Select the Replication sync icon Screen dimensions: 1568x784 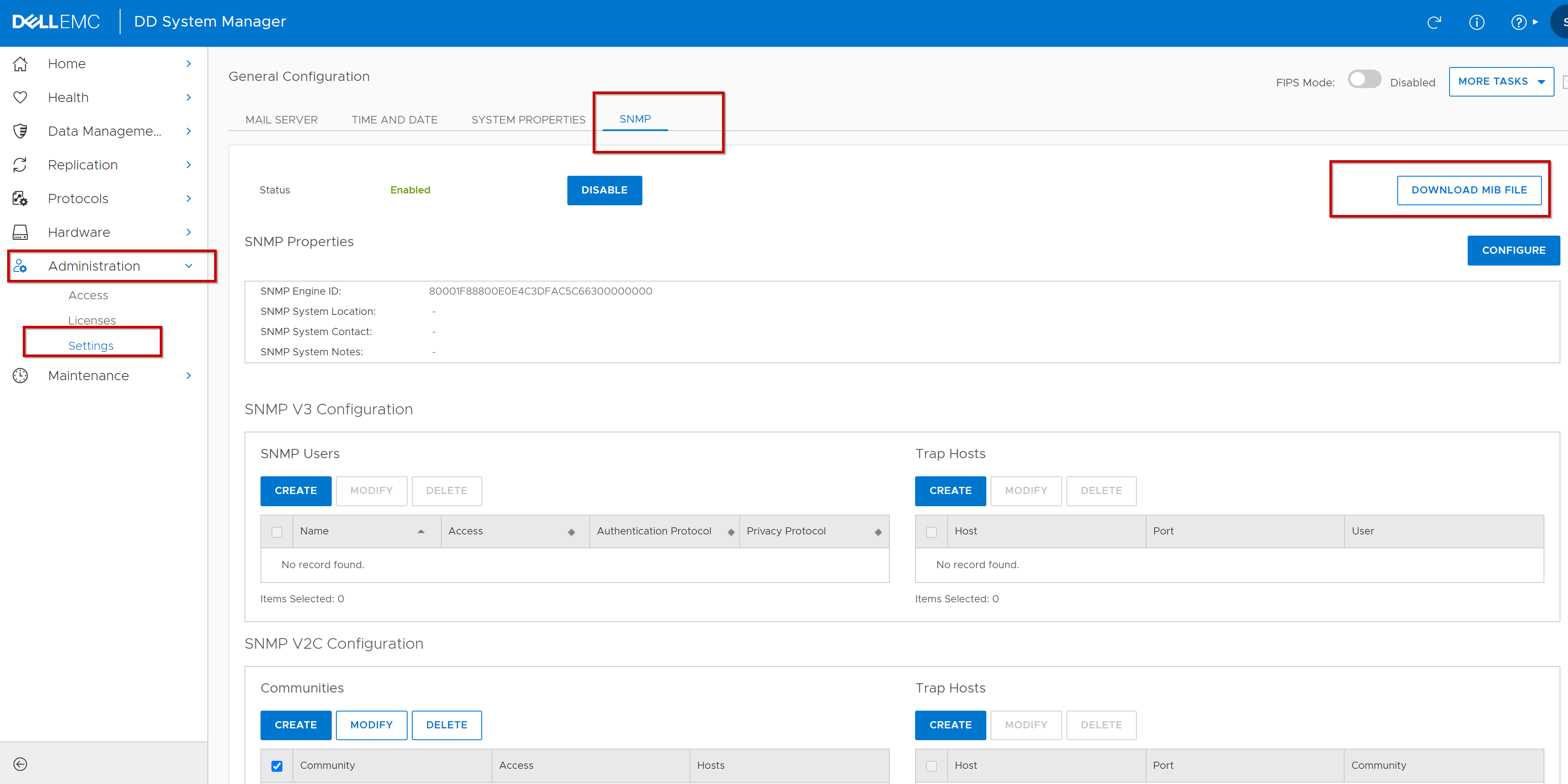click(x=20, y=164)
